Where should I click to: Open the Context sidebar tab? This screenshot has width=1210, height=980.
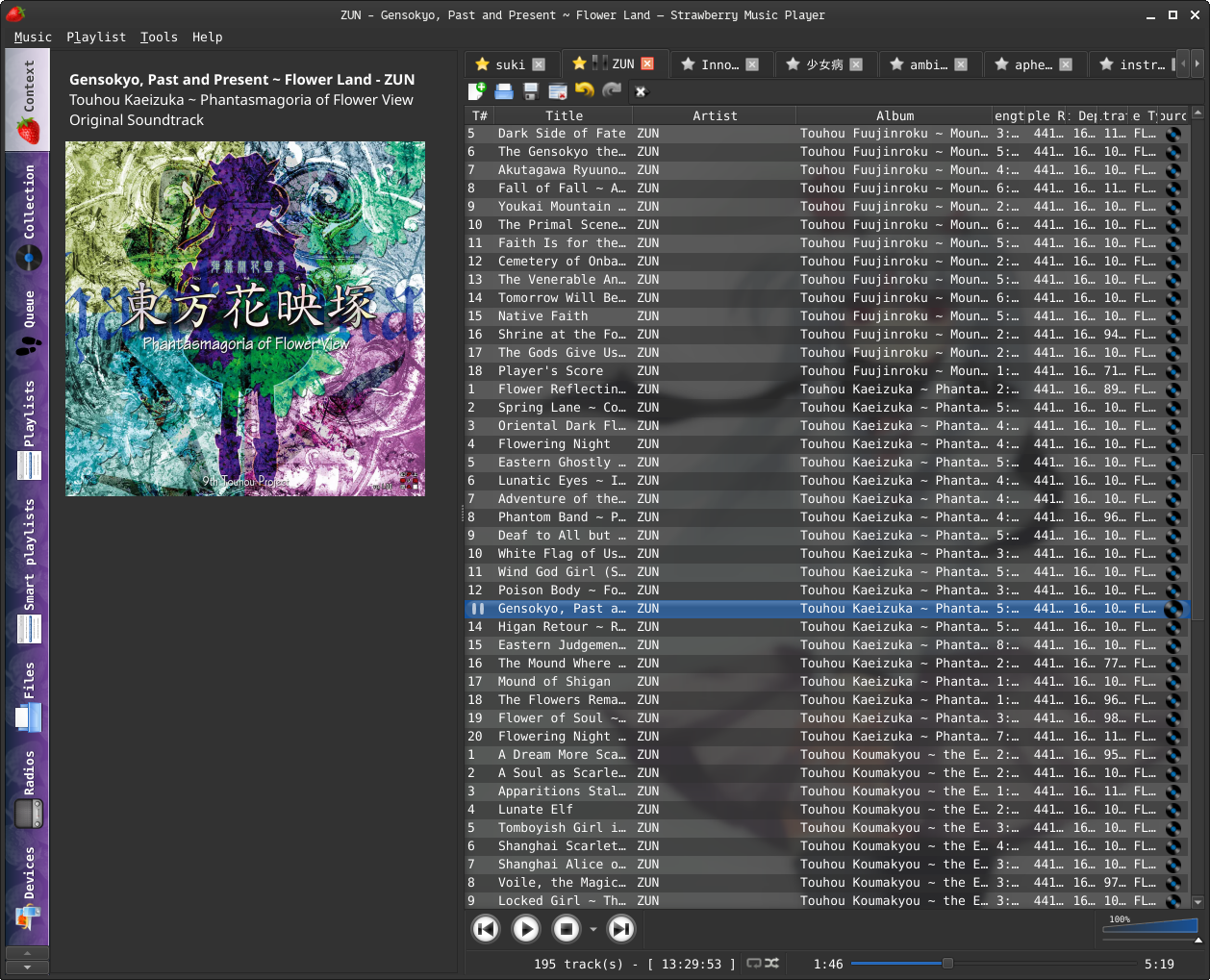point(28,100)
